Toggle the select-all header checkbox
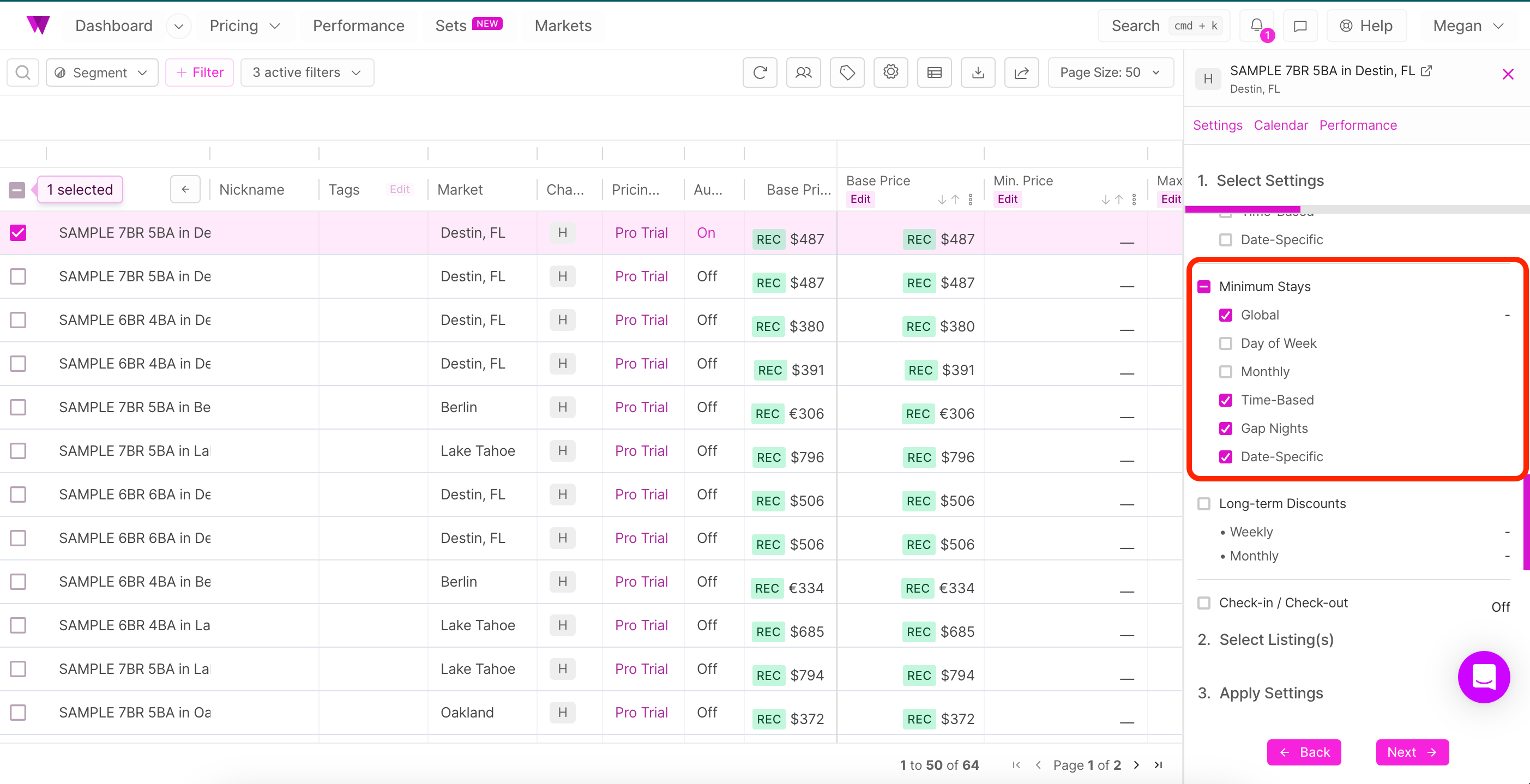 (x=17, y=190)
